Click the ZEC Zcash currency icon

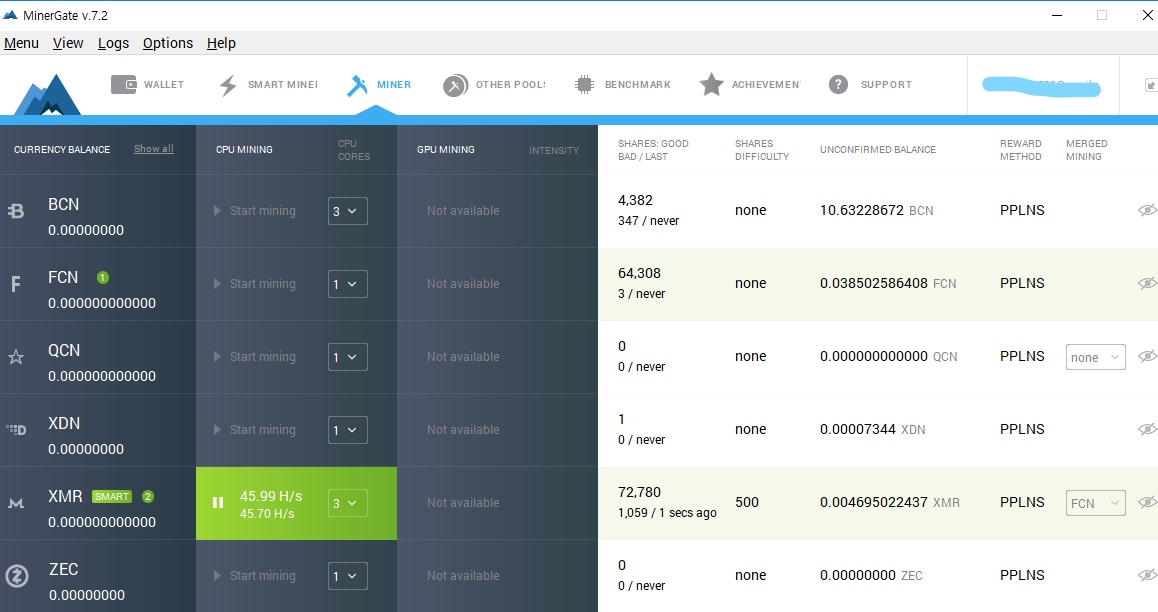click(17, 576)
